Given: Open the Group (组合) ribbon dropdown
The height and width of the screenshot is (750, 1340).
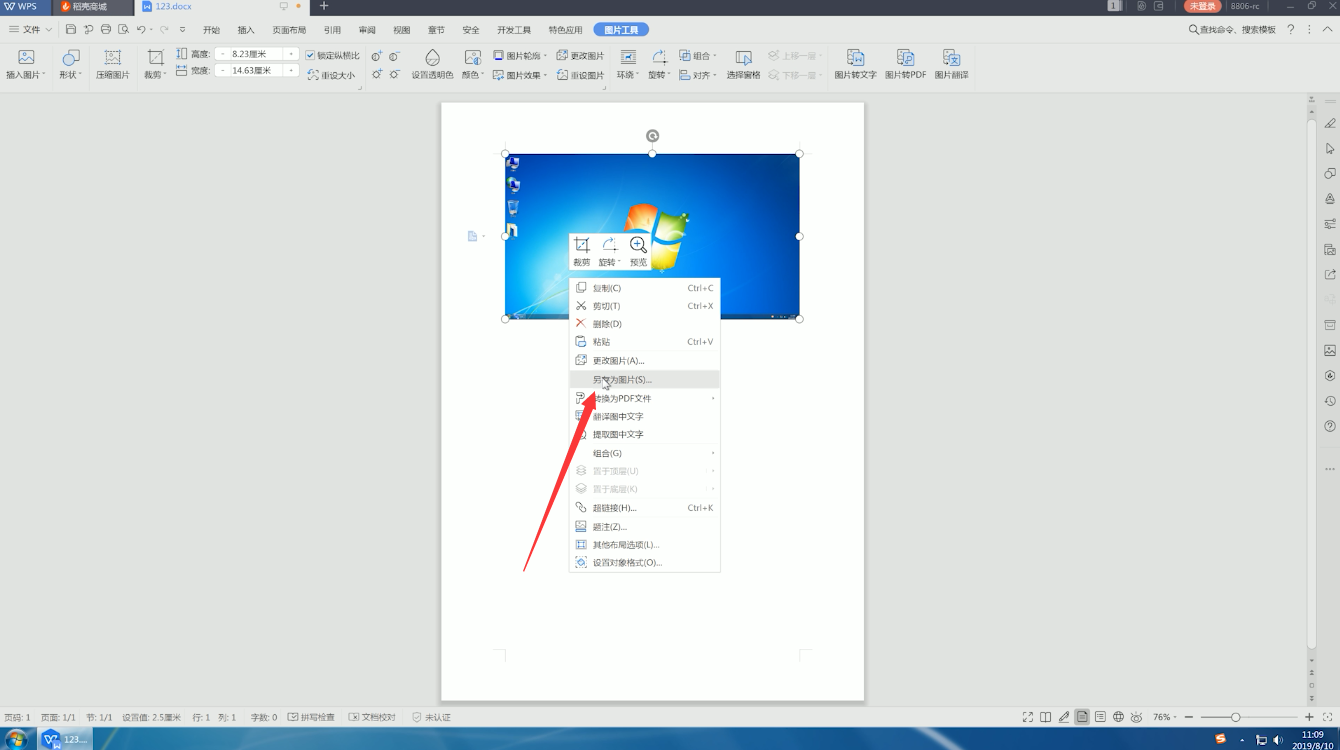Looking at the screenshot, I should [x=698, y=56].
